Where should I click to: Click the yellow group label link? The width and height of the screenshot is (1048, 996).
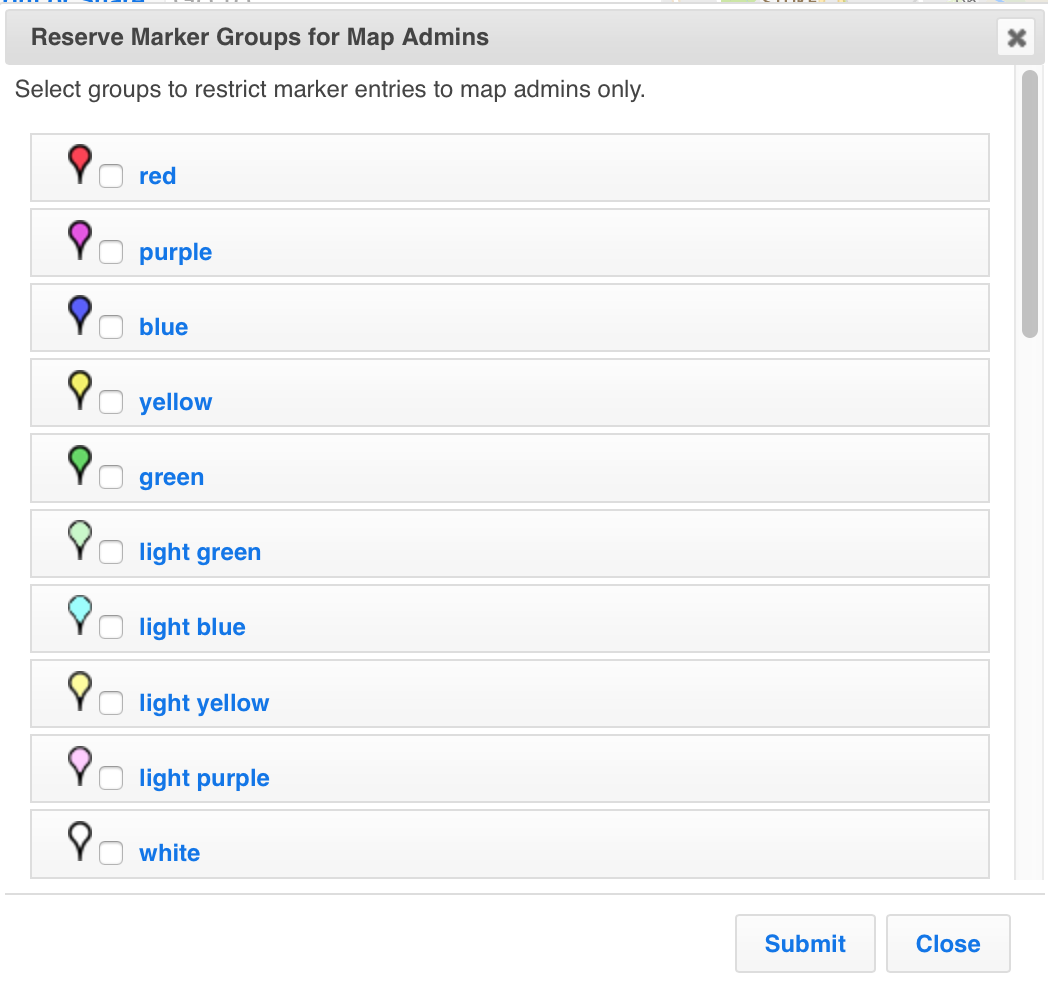[175, 402]
